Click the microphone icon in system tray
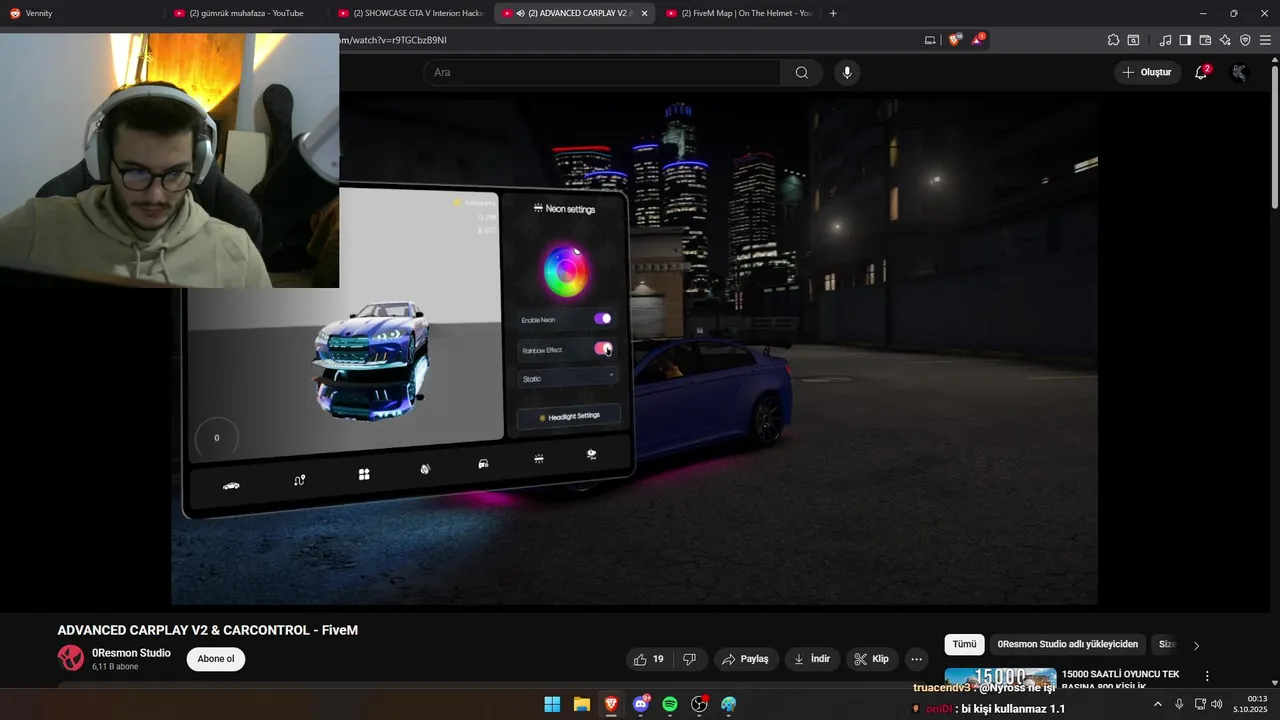The image size is (1280, 720). 1179,704
